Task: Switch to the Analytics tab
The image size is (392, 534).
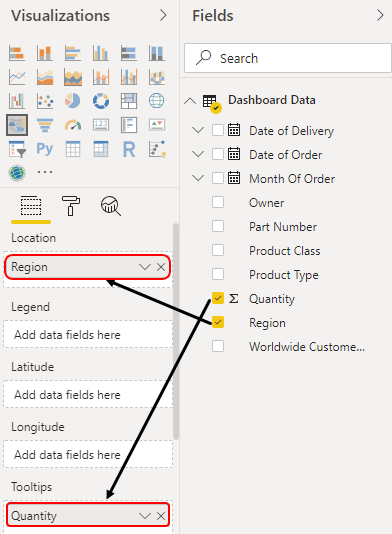Action: pos(111,206)
